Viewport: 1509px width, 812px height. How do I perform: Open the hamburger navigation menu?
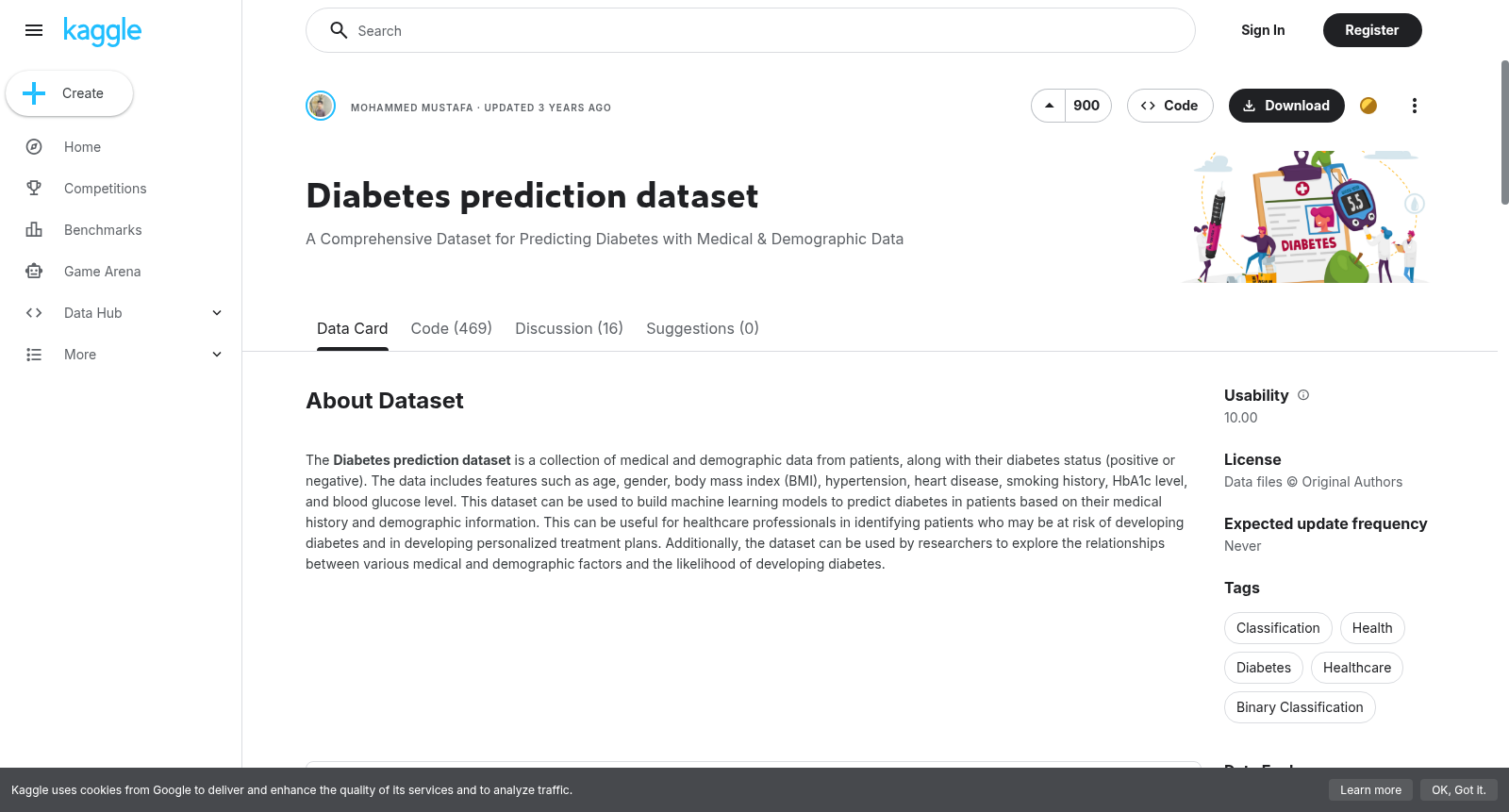pos(34,30)
